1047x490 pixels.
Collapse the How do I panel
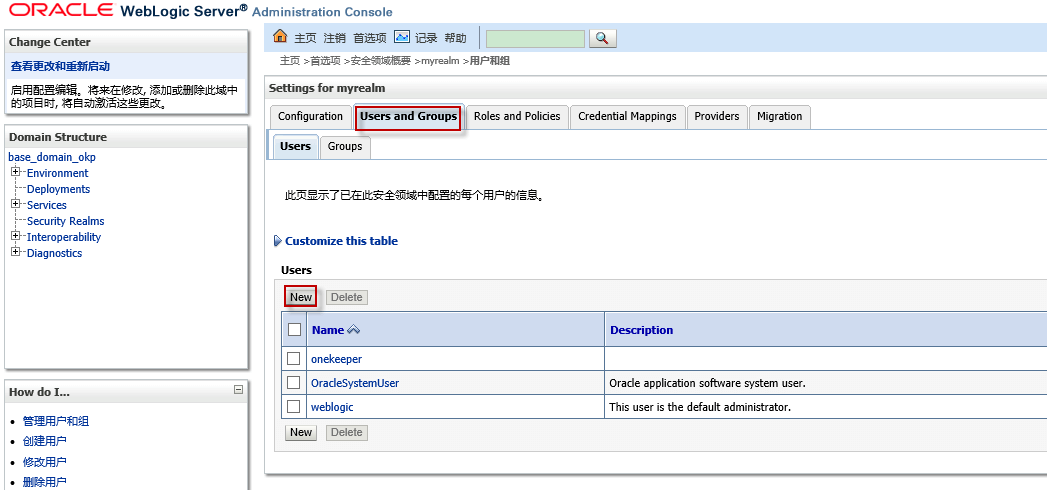[x=238, y=390]
